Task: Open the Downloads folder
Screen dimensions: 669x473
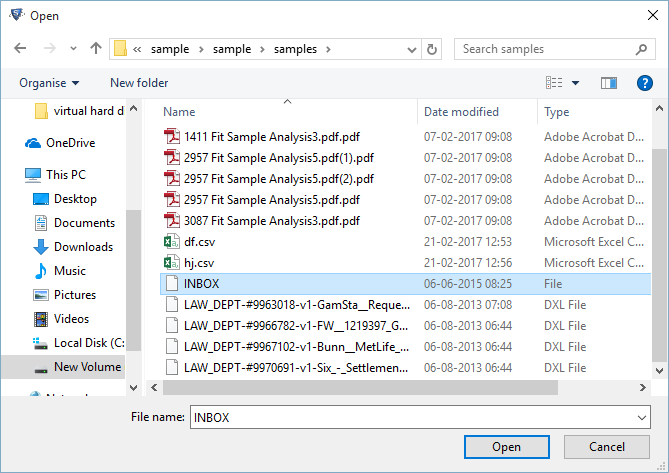Action: coord(73,247)
